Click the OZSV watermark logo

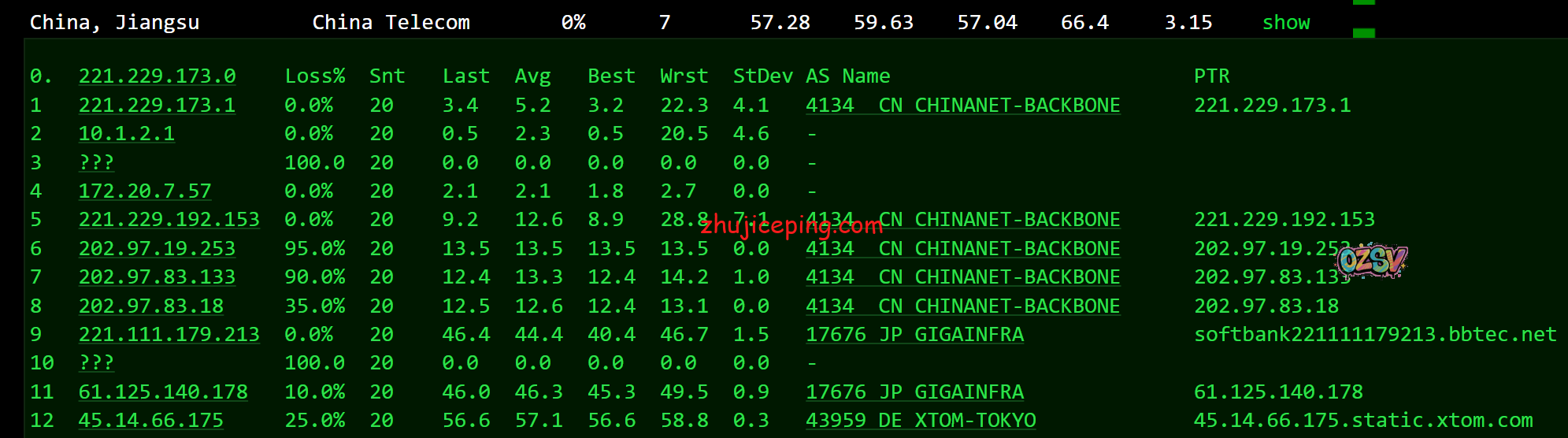[1372, 262]
